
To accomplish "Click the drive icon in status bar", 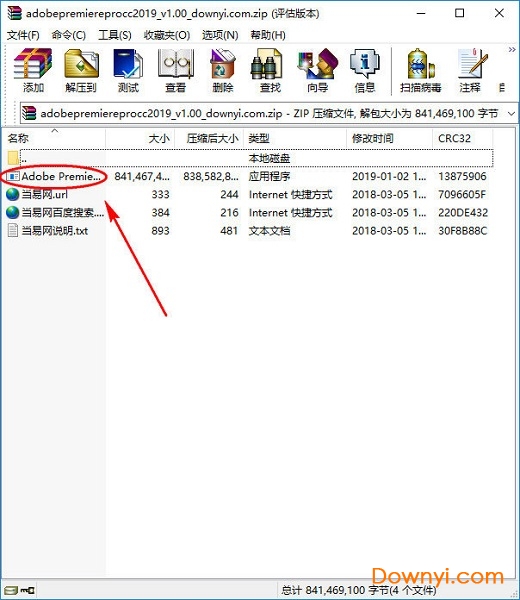I will (11, 590).
